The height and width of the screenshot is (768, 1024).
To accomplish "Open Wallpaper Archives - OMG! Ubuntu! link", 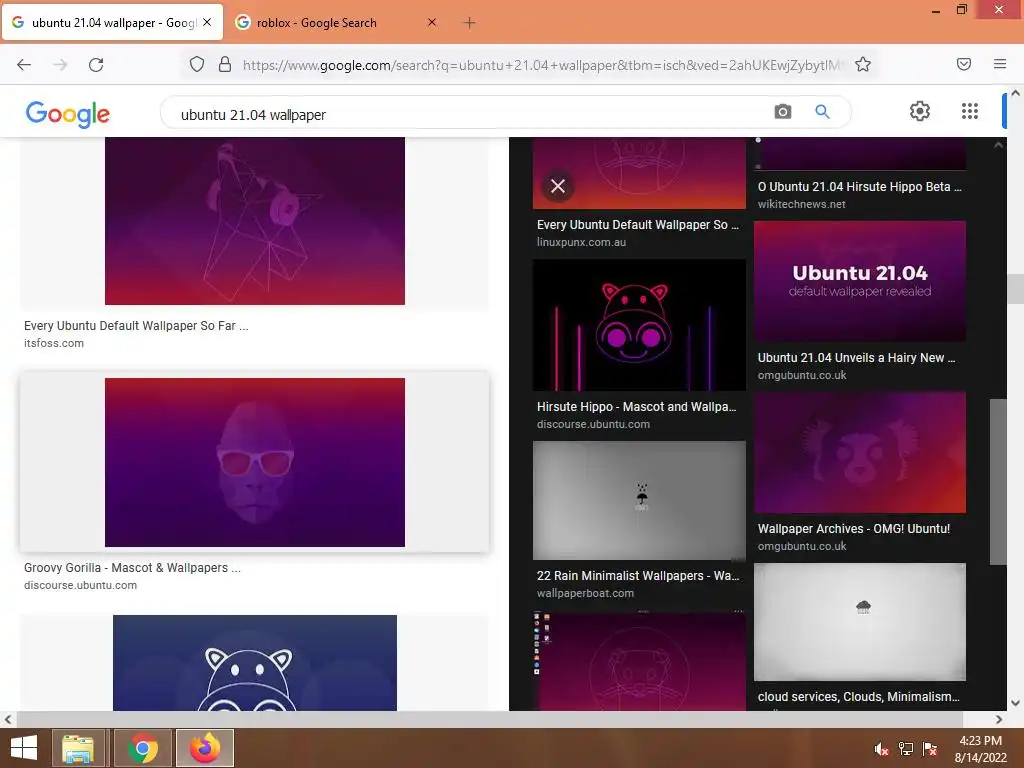I will click(854, 528).
